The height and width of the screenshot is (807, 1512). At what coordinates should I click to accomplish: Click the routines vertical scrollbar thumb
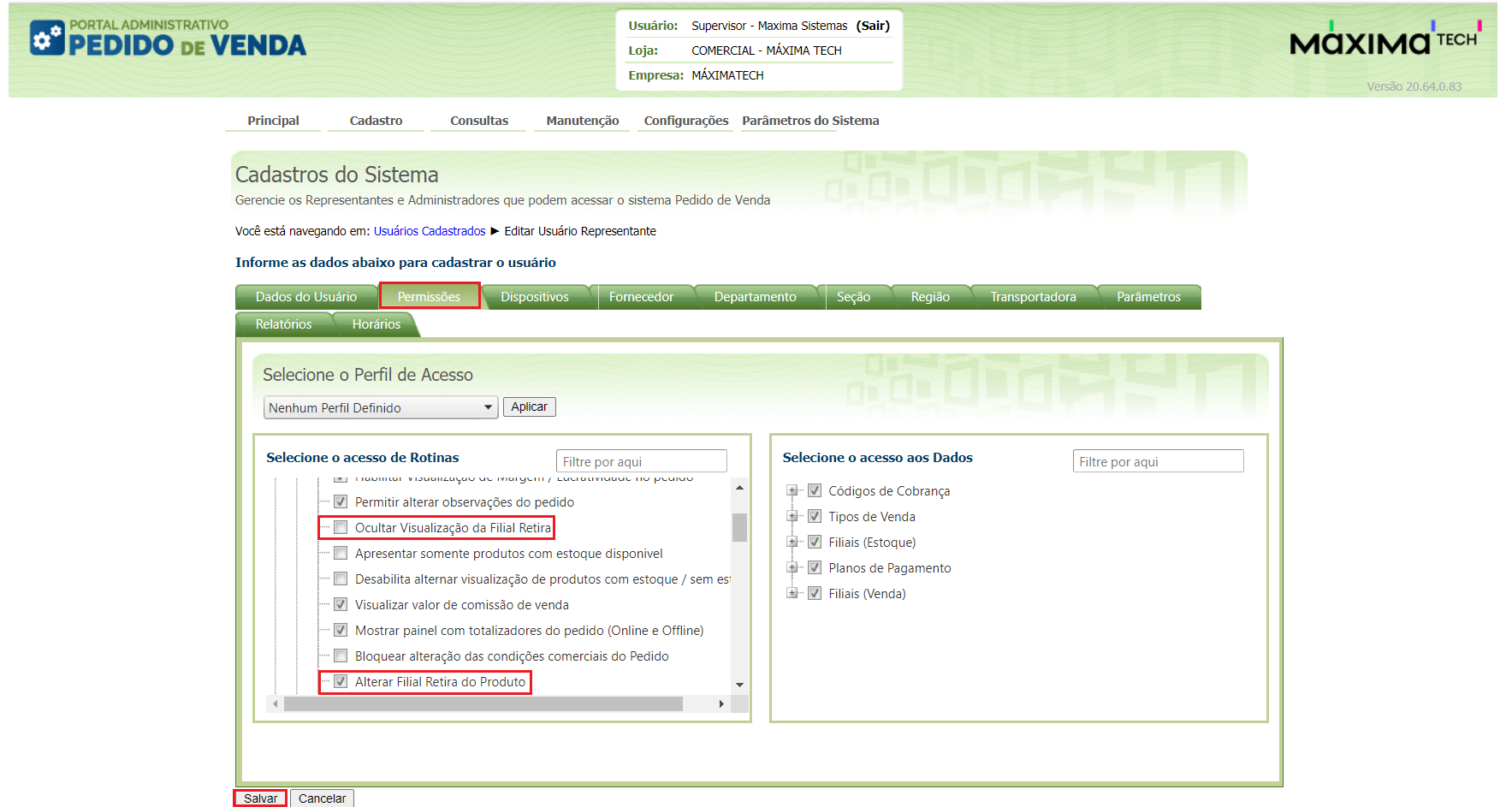(x=739, y=527)
